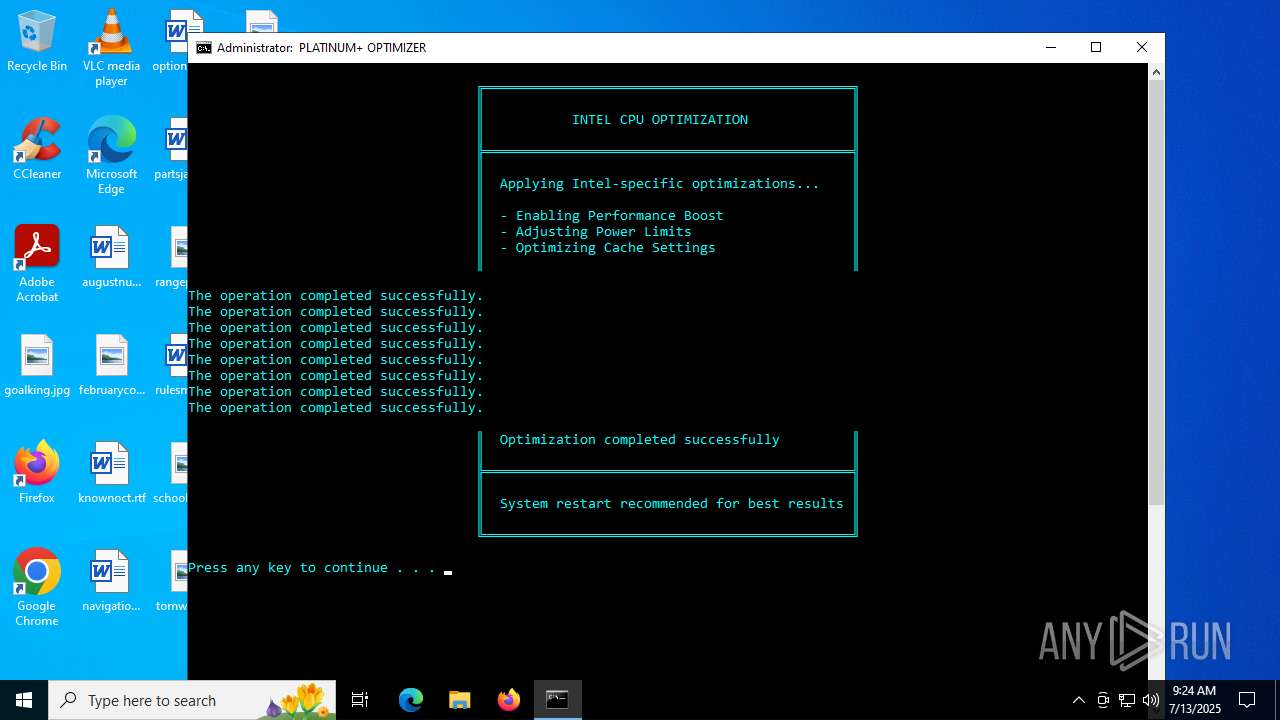The height and width of the screenshot is (720, 1280).
Task: Open Task View on taskbar
Action: [360, 700]
